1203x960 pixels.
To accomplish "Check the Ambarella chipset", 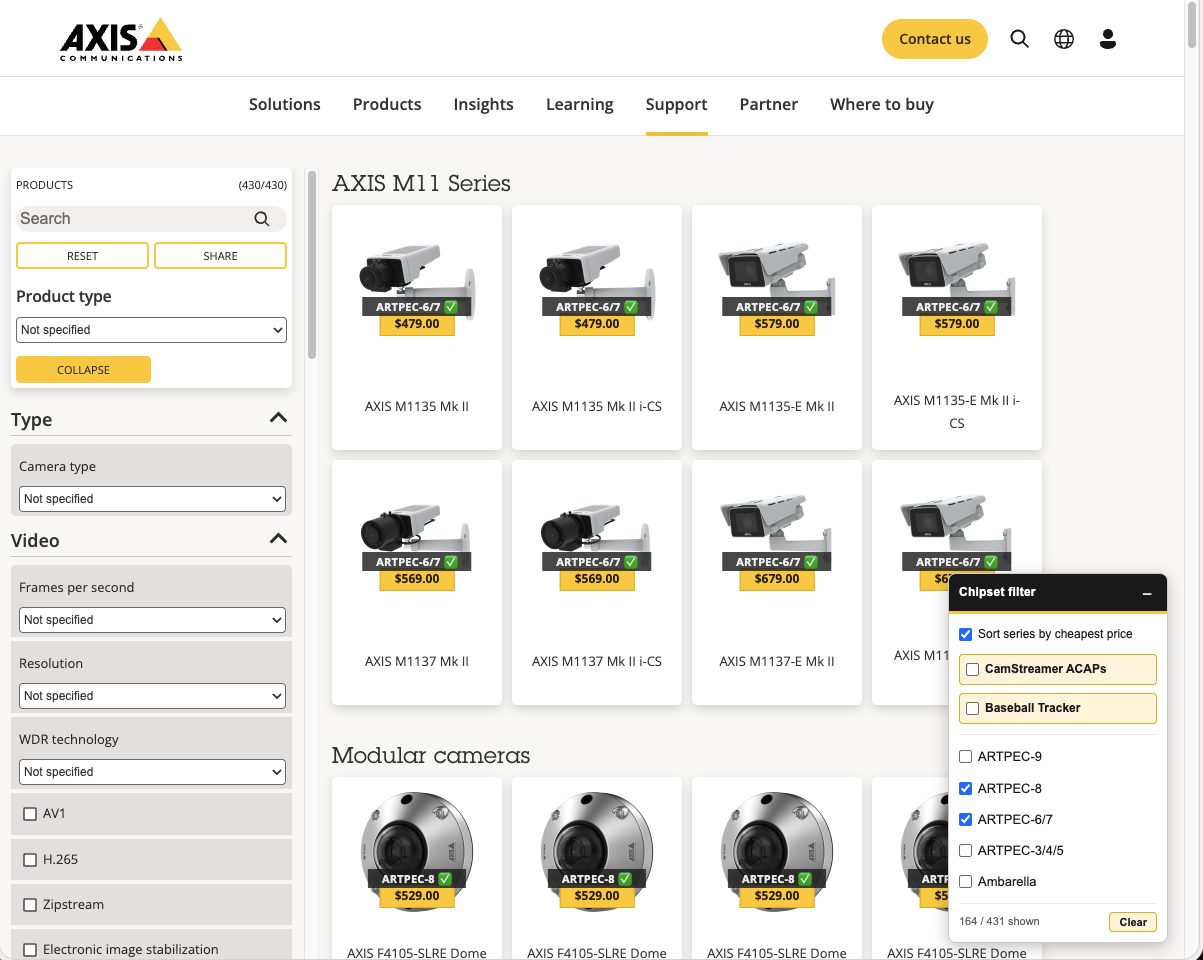I will click(965, 882).
